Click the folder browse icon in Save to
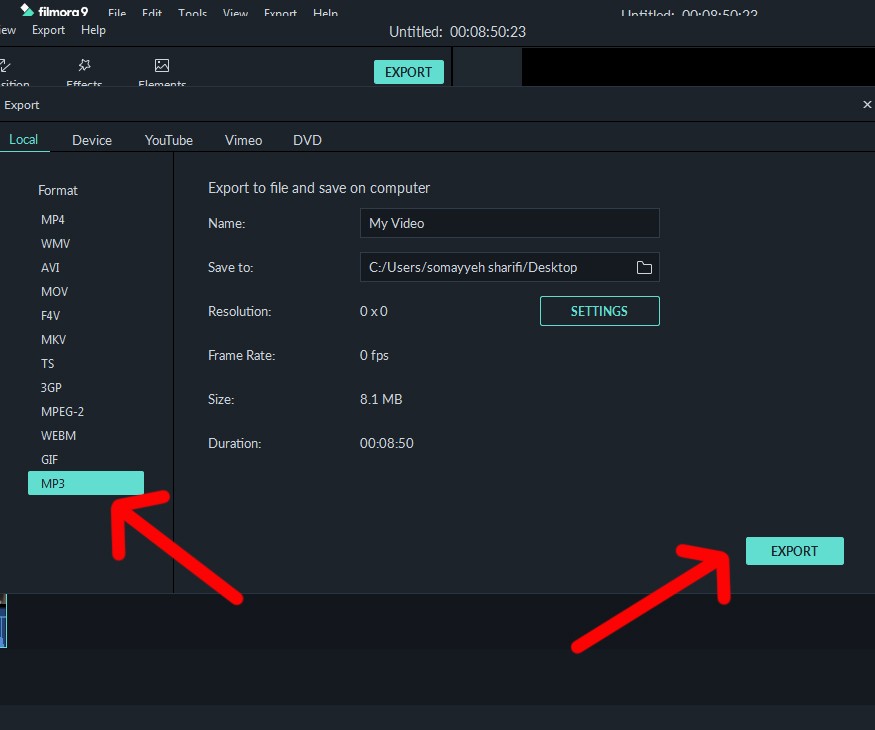875x730 pixels. 644,268
